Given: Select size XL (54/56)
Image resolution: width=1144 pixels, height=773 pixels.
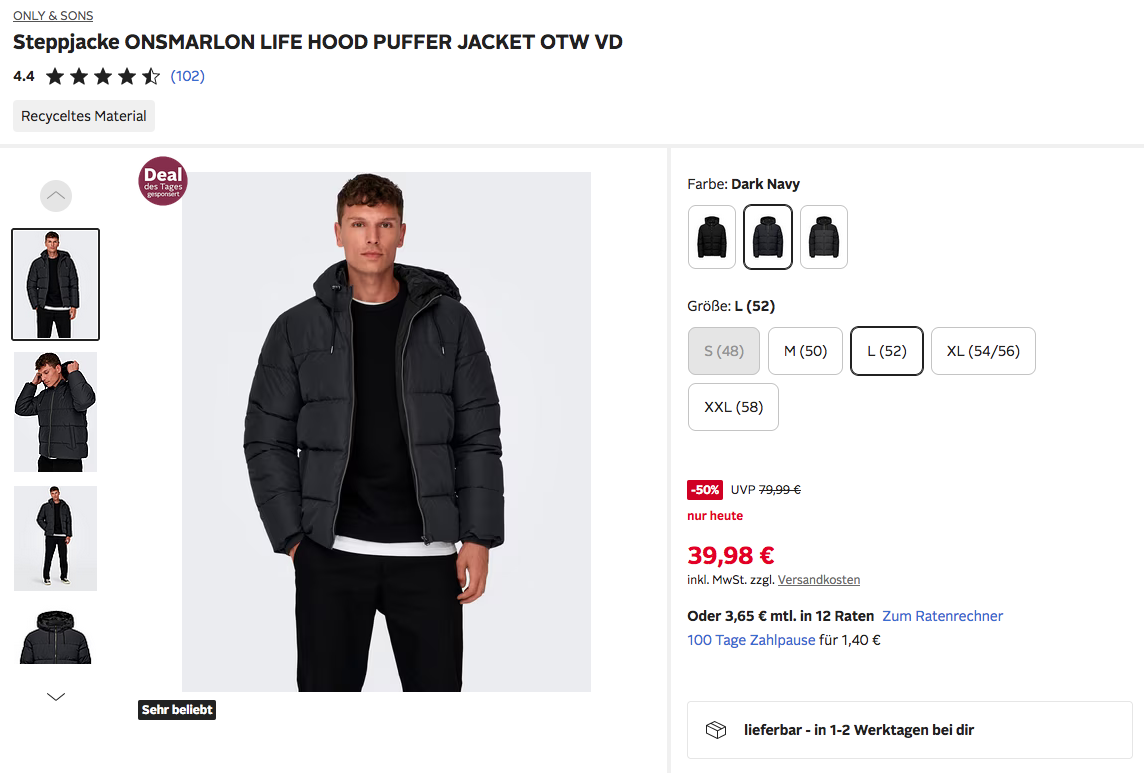Looking at the screenshot, I should tap(983, 351).
